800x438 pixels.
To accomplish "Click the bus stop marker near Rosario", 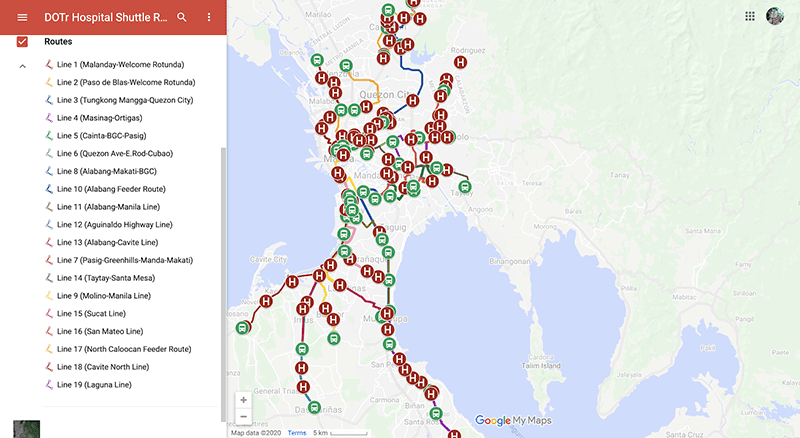I will (243, 328).
